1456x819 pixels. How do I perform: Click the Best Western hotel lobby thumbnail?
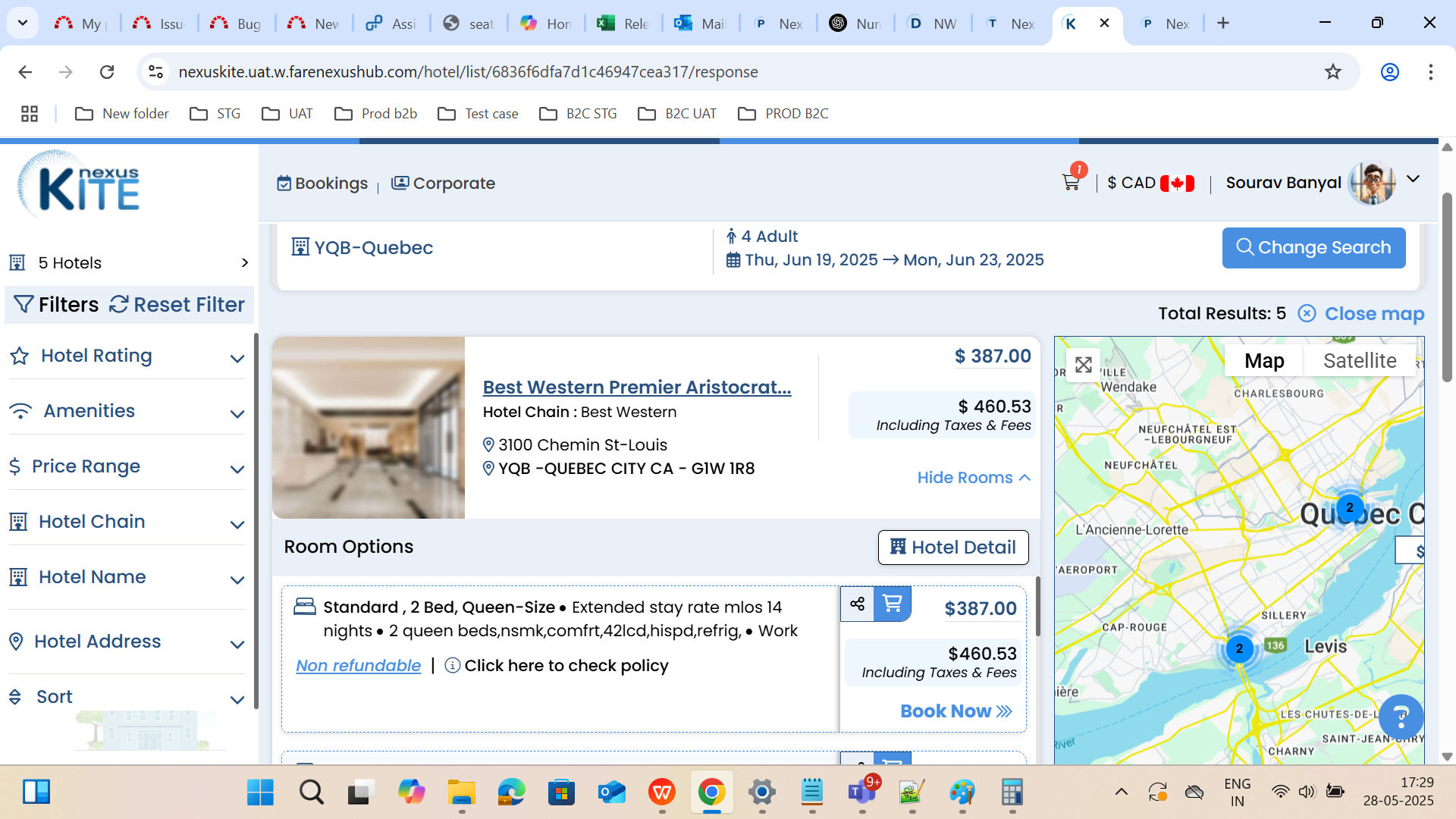369,428
